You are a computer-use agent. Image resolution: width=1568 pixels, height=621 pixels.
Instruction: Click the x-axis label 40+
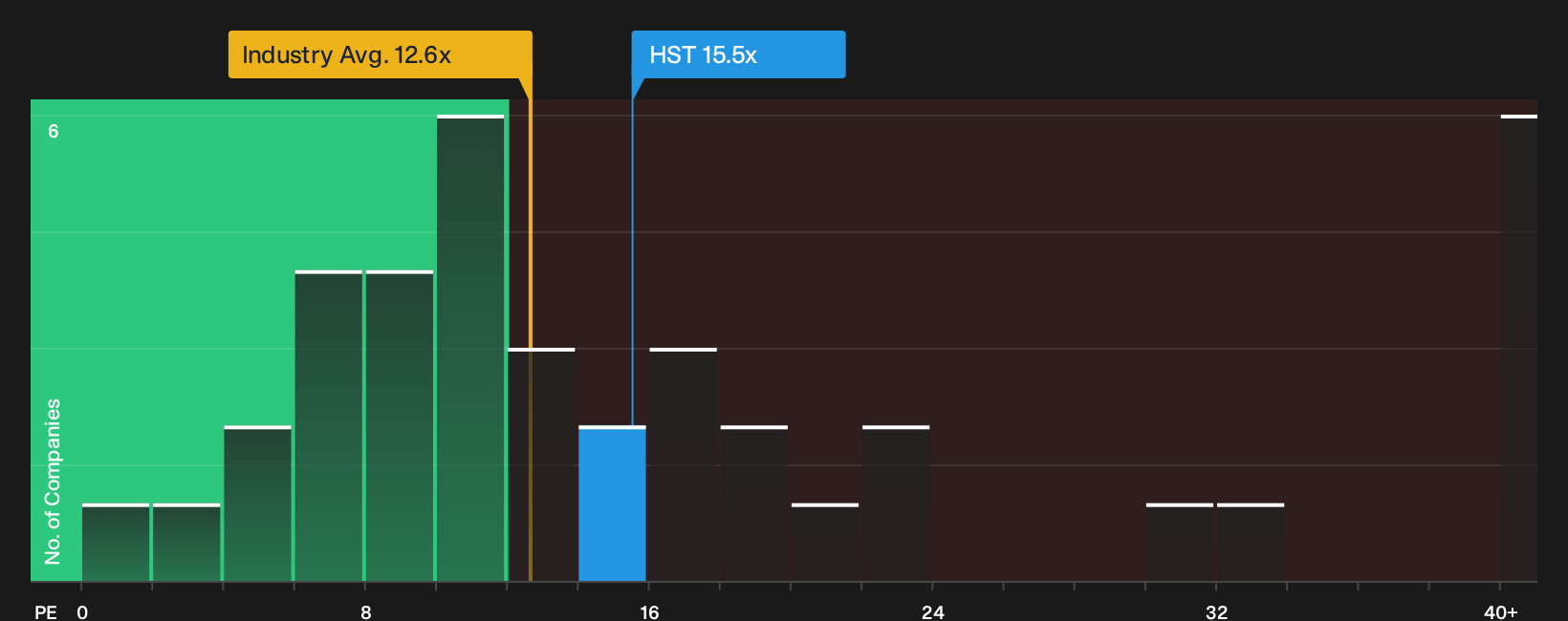coord(1500,612)
